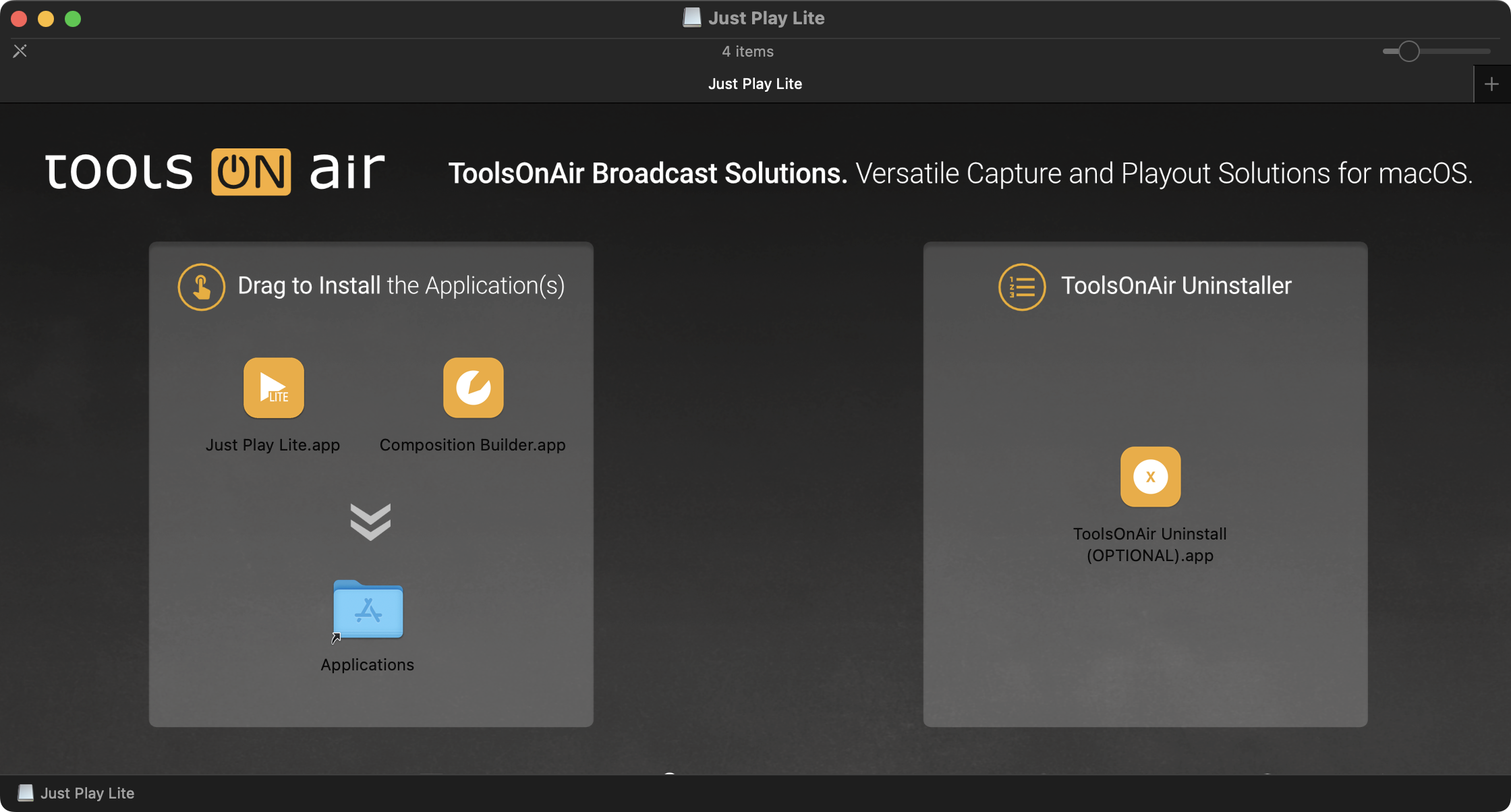Click the Just Play Lite disk in path bar

coord(76,793)
